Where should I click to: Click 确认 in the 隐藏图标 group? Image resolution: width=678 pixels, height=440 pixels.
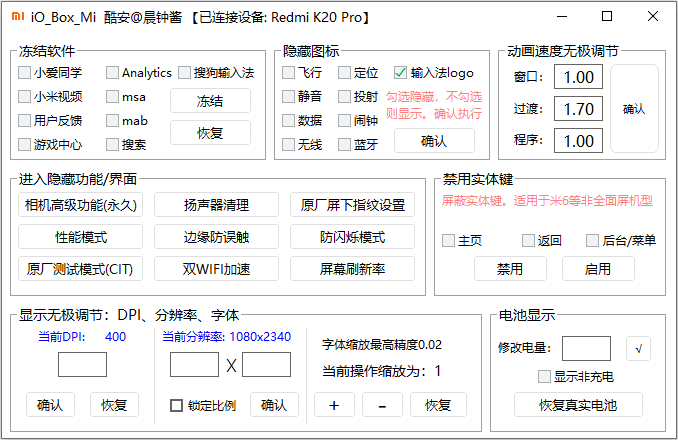coord(434,141)
